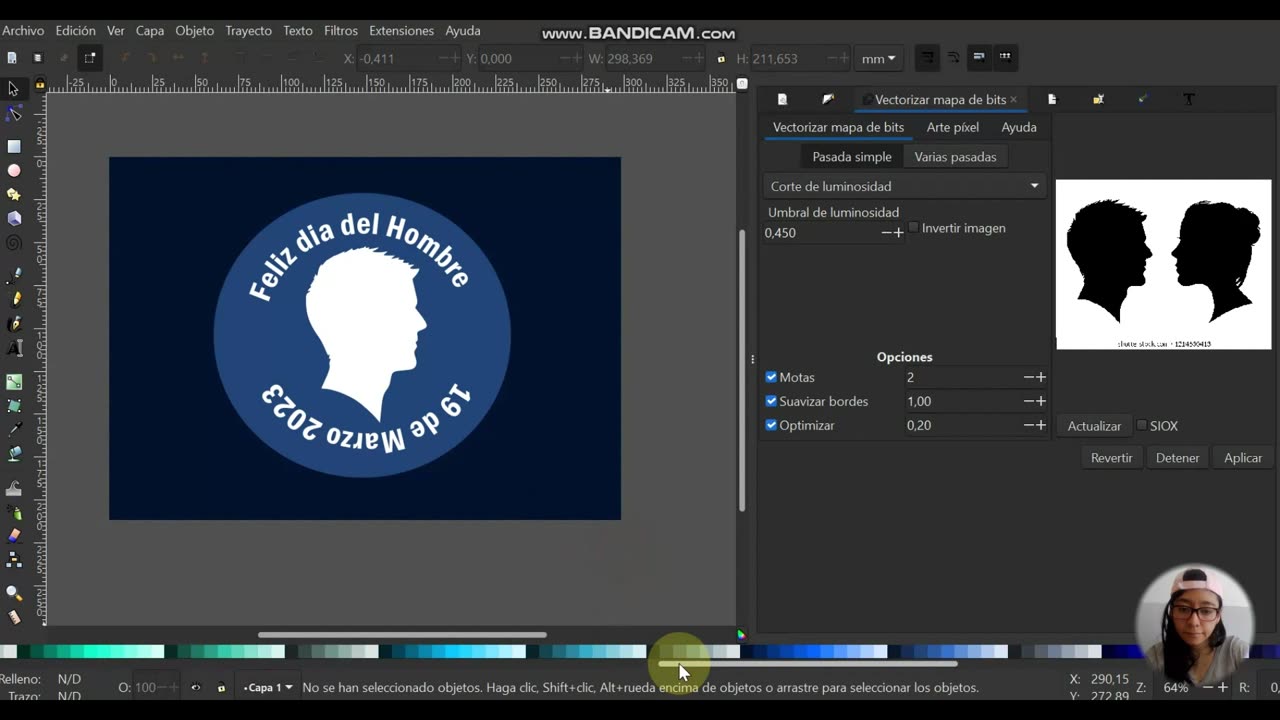Open the Trayecto menu
Viewport: 1280px width, 720px height.
[x=248, y=31]
